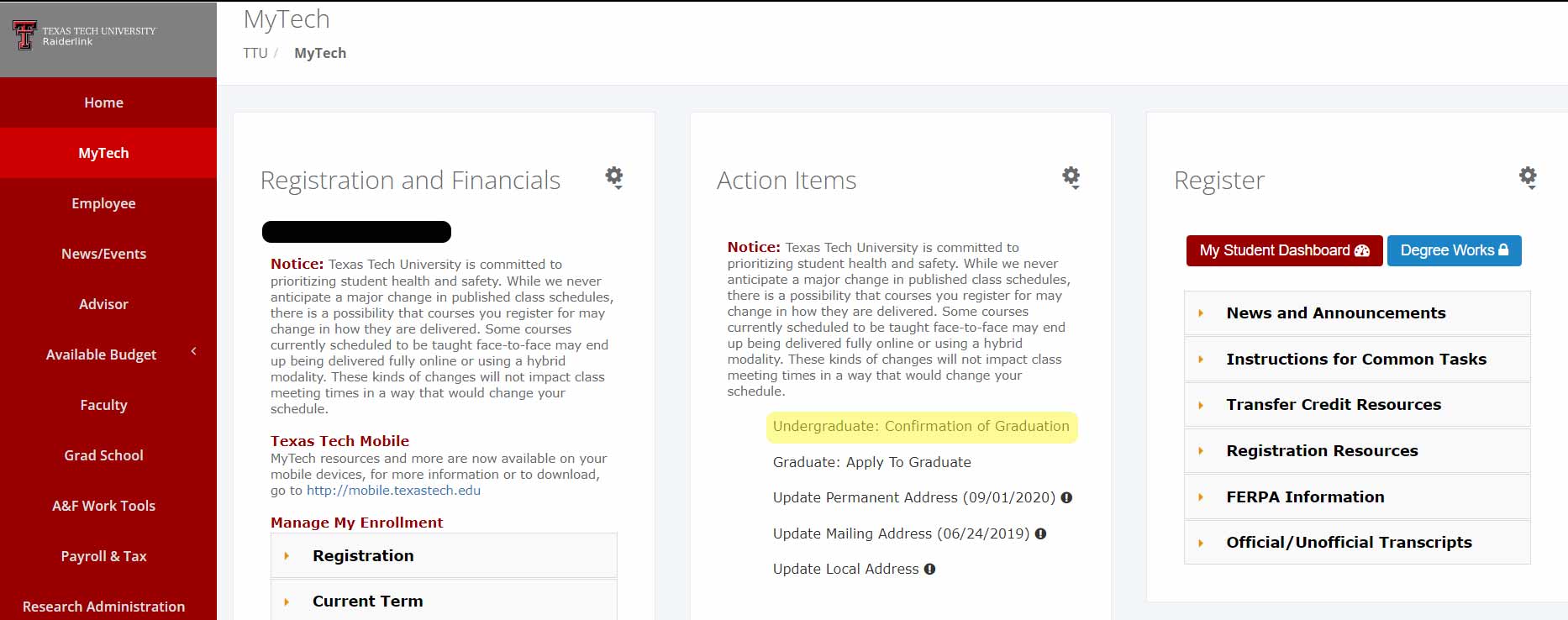
Task: Expand Instructions for Common Tasks arrow
Action: tap(1200, 360)
